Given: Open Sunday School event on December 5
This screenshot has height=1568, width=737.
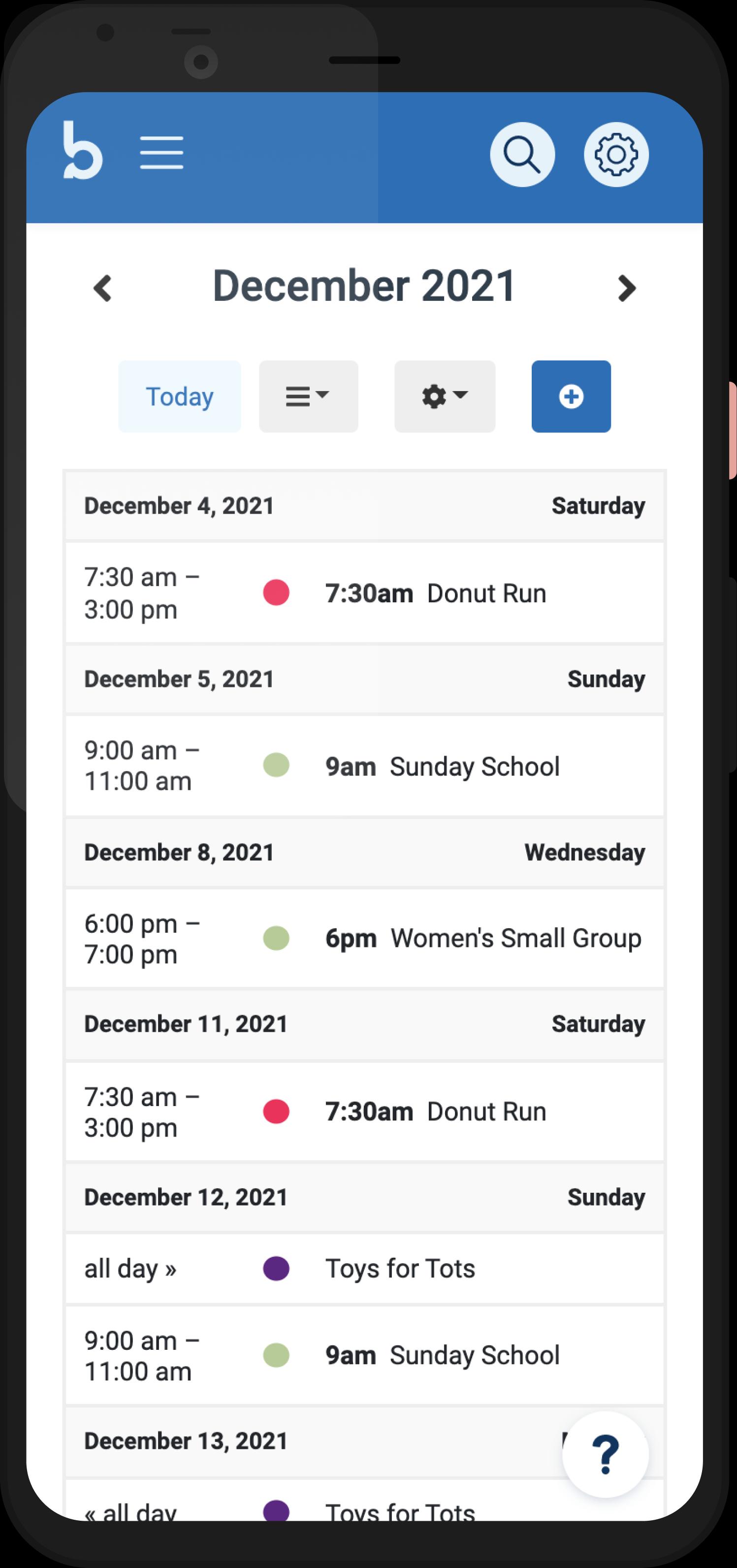Looking at the screenshot, I should tap(474, 767).
